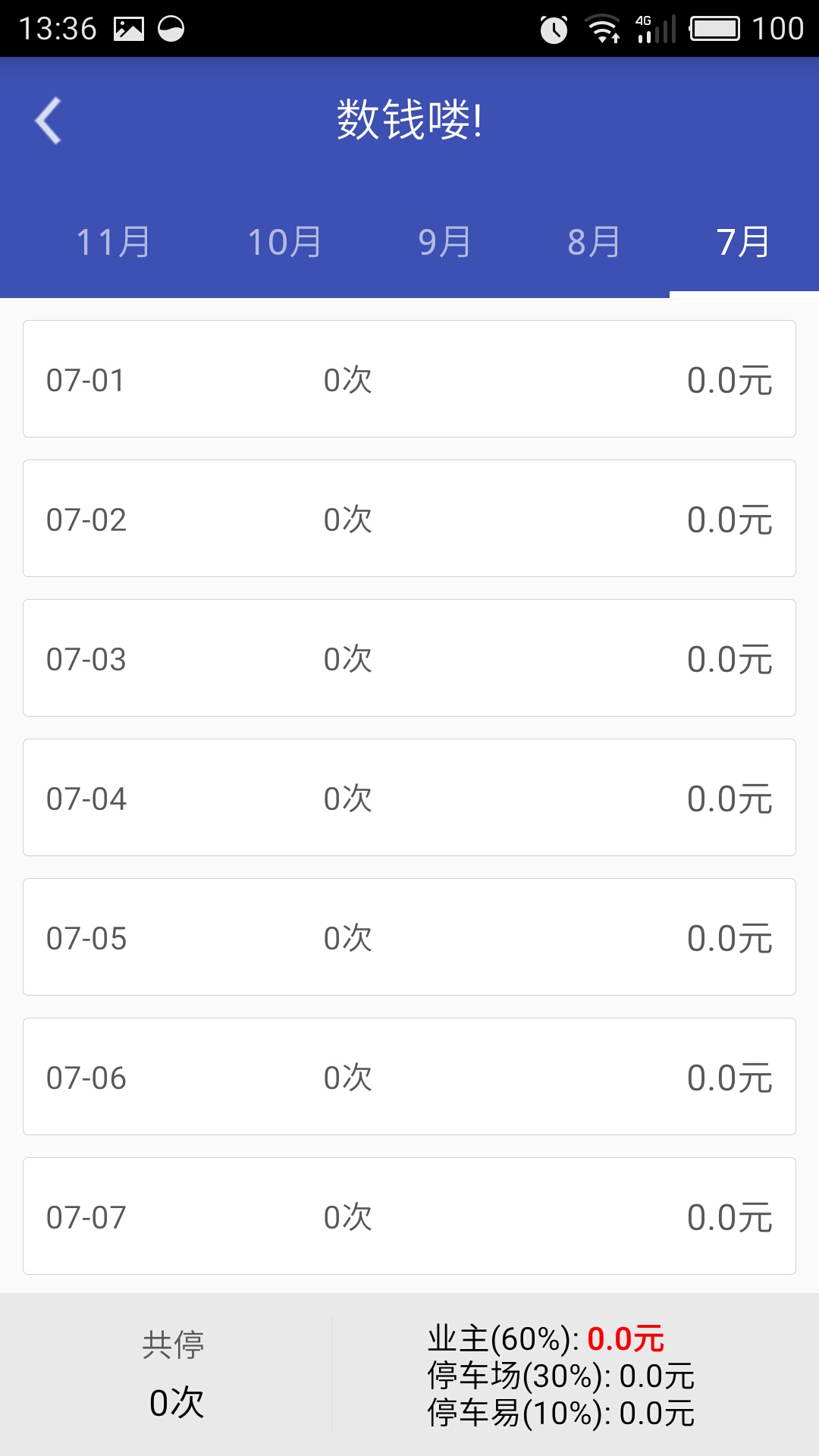Select the 7月 tab
Viewport: 819px width, 1456px height.
click(743, 243)
